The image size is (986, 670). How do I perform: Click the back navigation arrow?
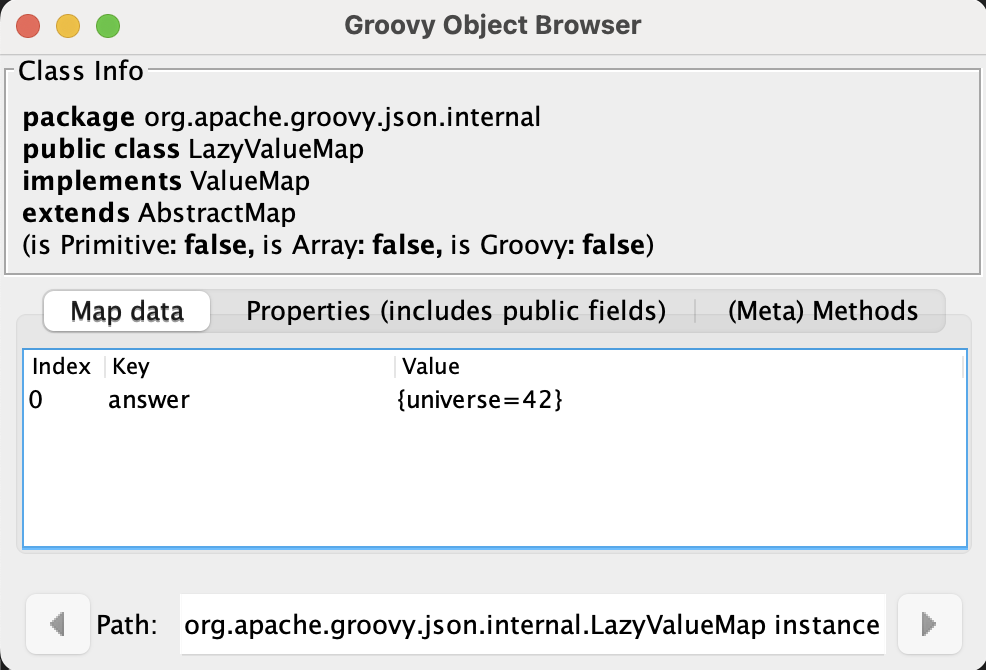[57, 624]
